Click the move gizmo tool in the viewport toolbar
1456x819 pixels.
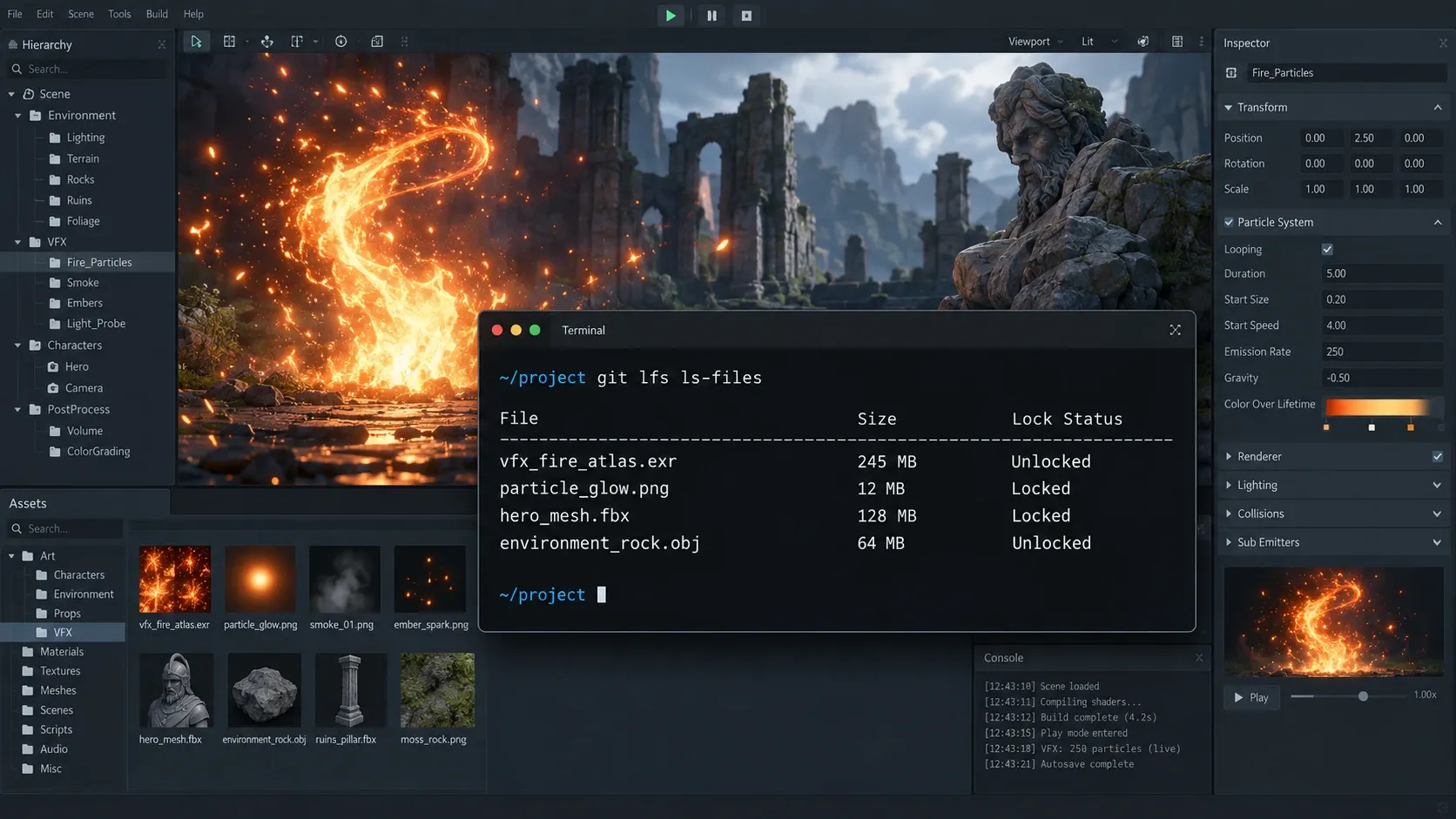tap(267, 42)
